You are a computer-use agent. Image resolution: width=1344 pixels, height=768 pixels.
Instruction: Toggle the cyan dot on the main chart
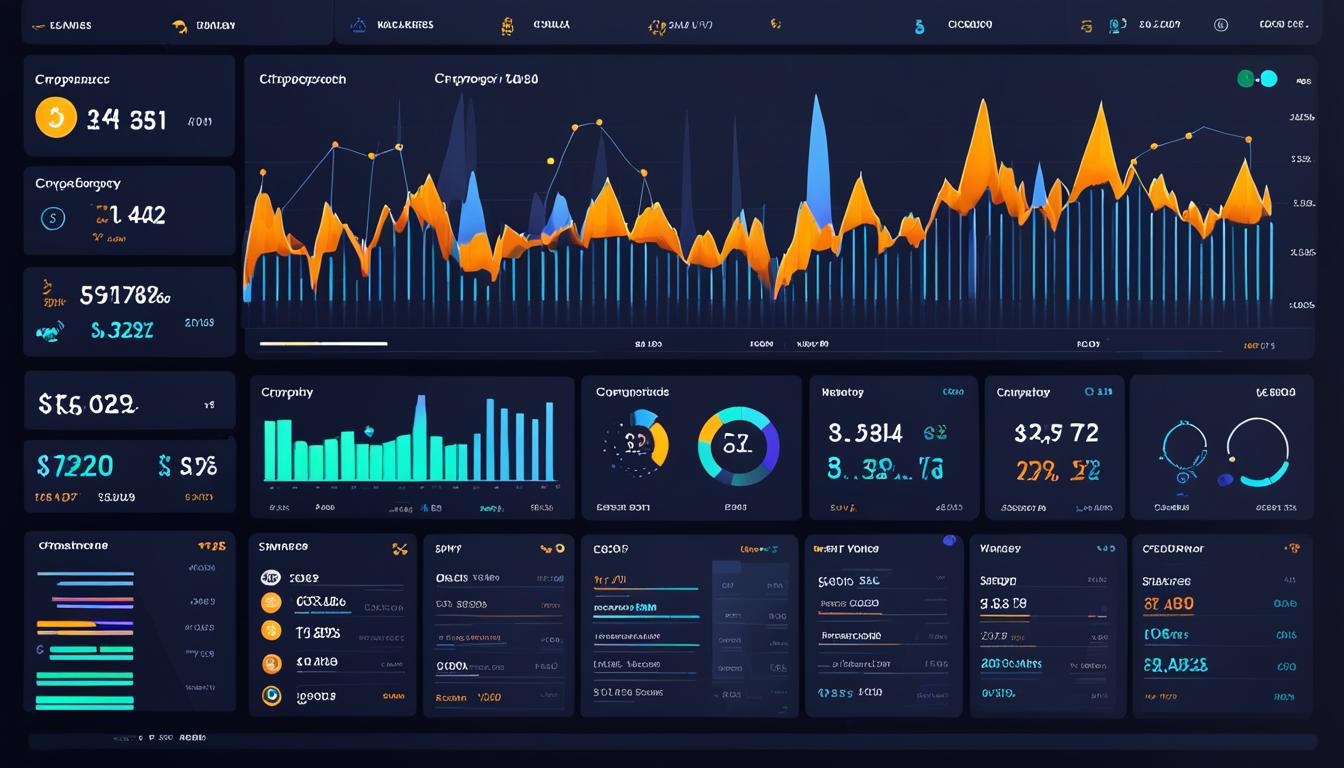coord(1268,79)
